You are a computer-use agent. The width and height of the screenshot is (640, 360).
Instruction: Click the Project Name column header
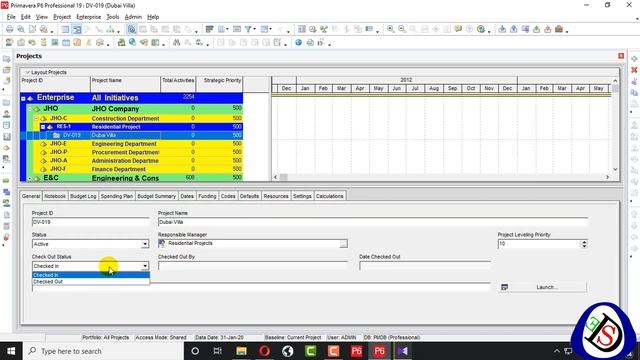(x=125, y=84)
